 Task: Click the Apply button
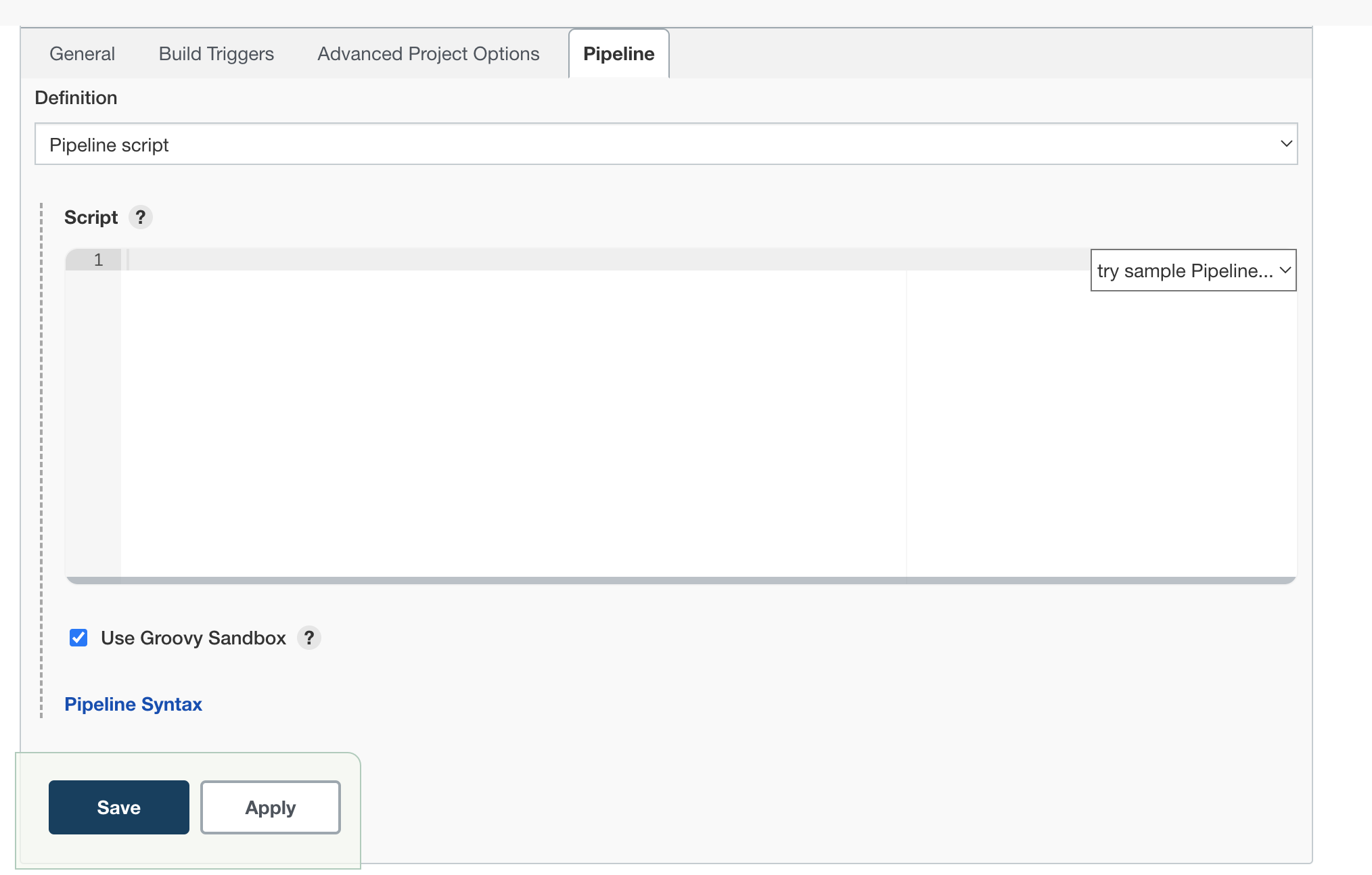(271, 807)
